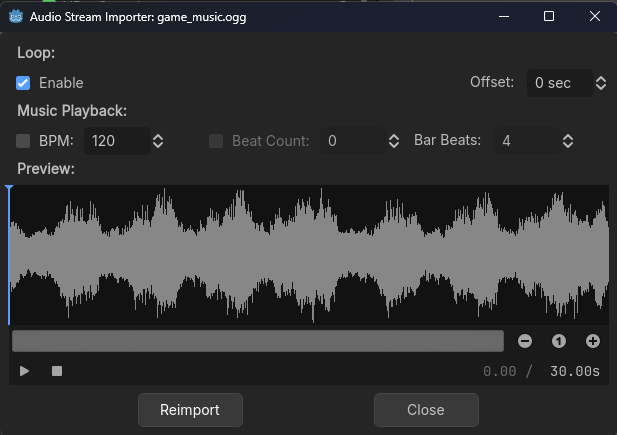
Task: Adjust Beat Count with stepper arrows
Action: [394, 141]
